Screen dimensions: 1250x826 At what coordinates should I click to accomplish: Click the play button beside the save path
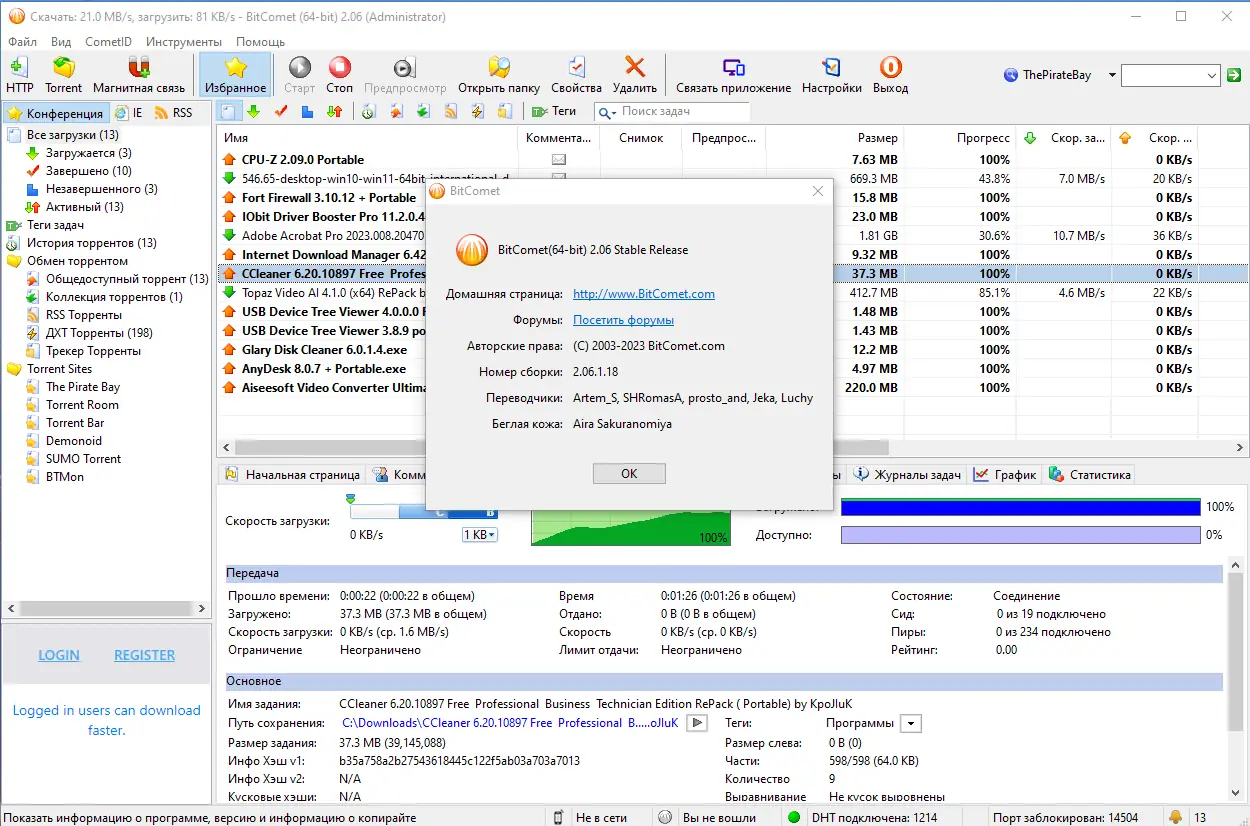(x=698, y=723)
